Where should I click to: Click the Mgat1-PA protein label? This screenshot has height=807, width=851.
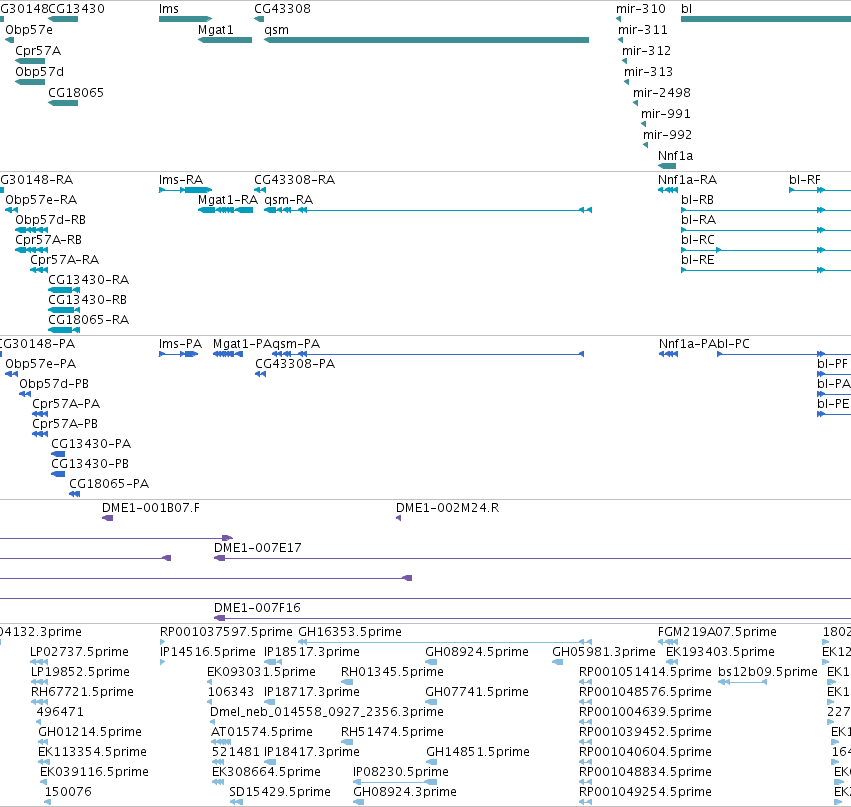point(242,344)
